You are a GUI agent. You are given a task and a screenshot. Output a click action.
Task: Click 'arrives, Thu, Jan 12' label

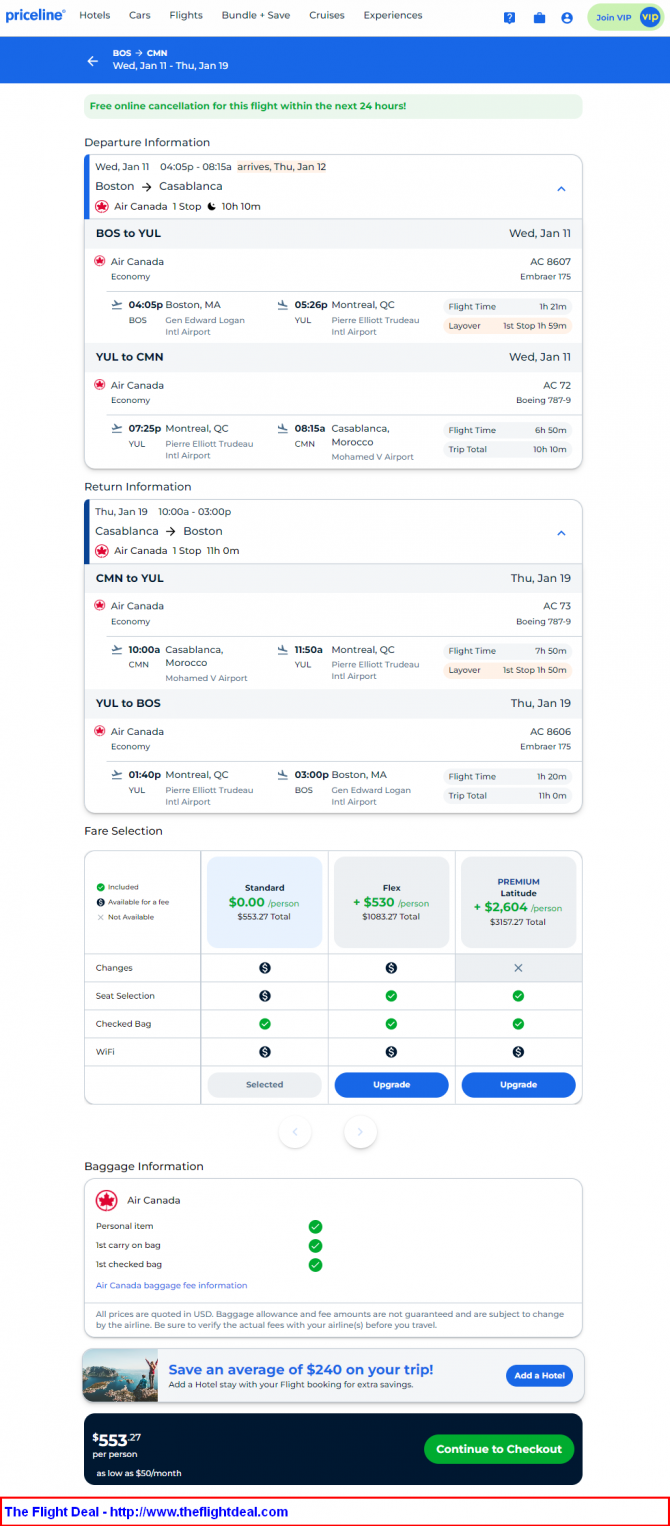click(282, 167)
